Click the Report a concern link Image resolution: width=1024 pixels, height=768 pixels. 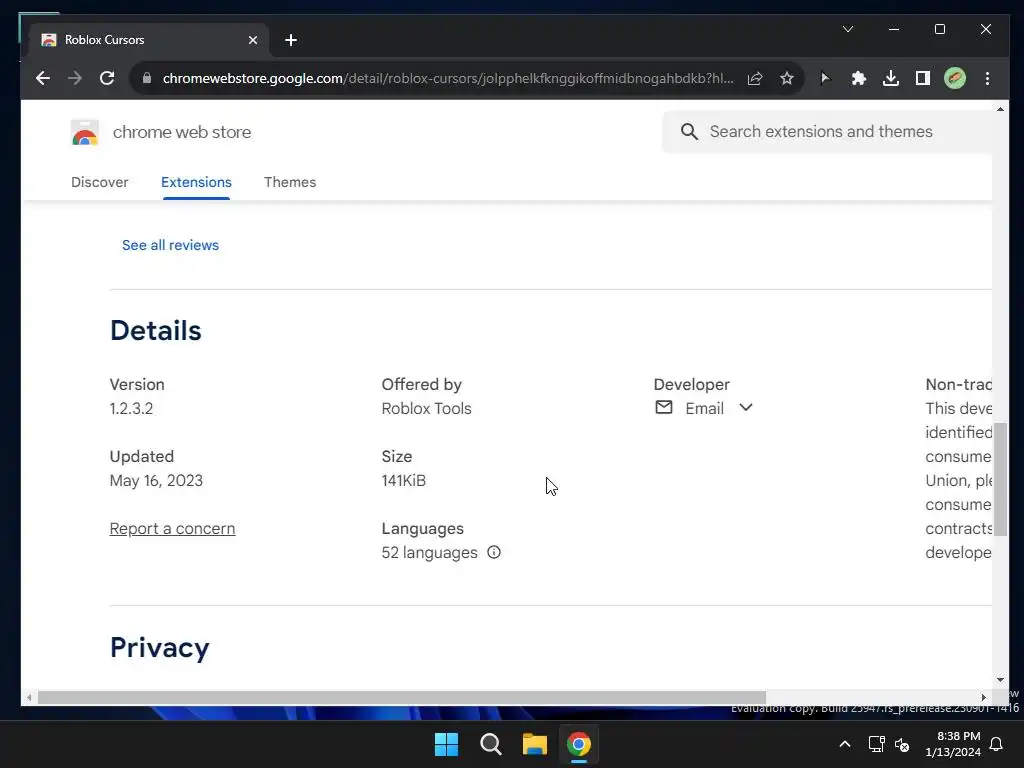(x=172, y=528)
